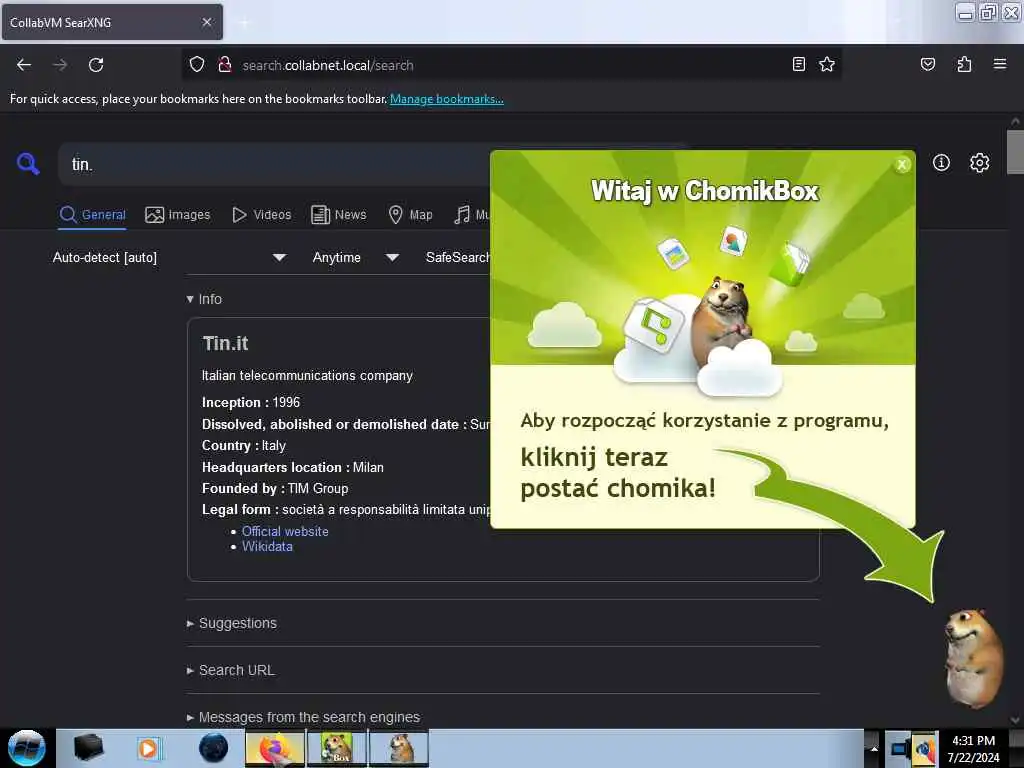Select the CollabVM SearXNG browser tab
This screenshot has height=768, width=1024.
point(112,22)
